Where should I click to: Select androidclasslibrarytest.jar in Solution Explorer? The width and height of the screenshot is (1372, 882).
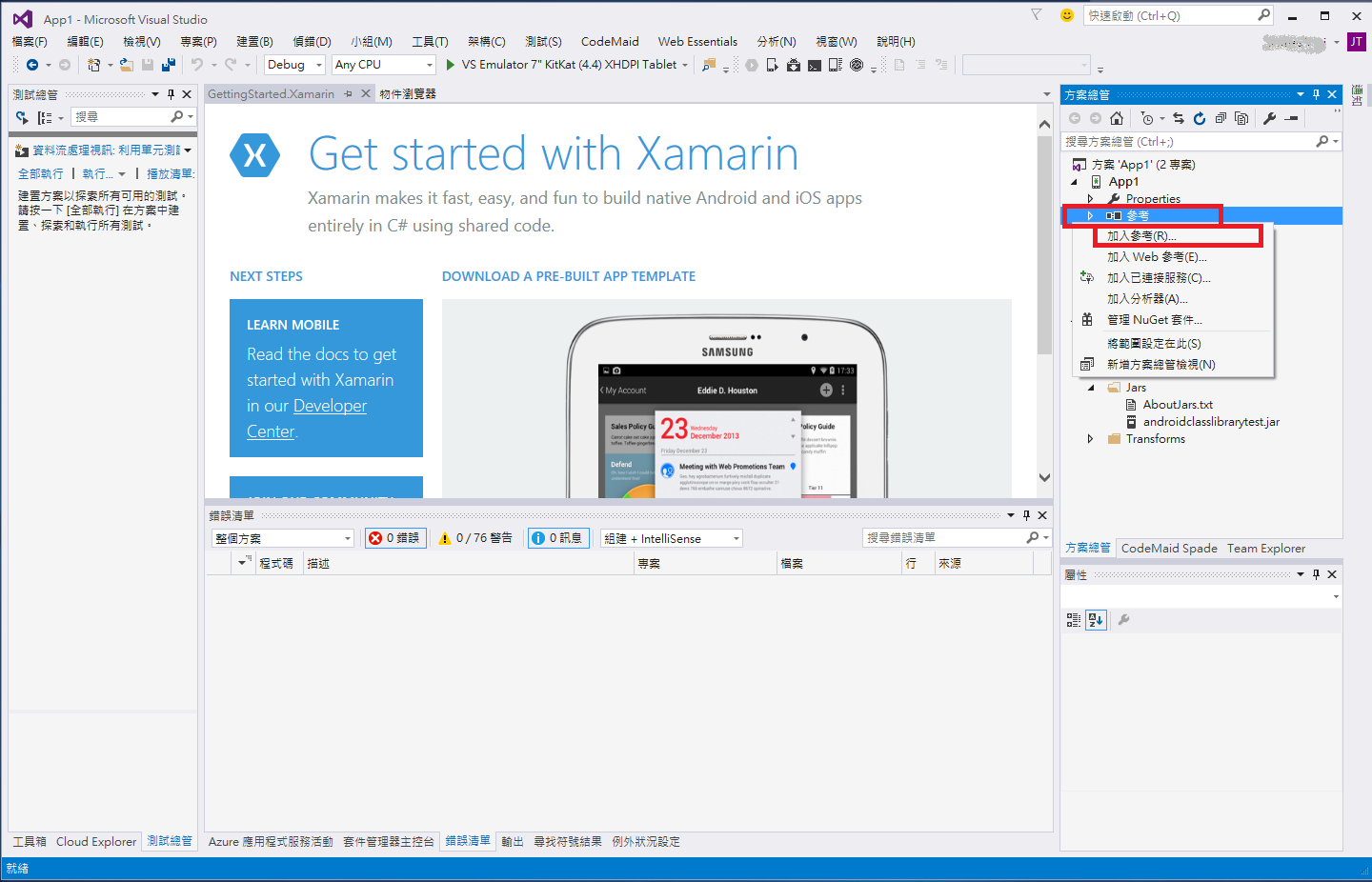pos(1211,422)
